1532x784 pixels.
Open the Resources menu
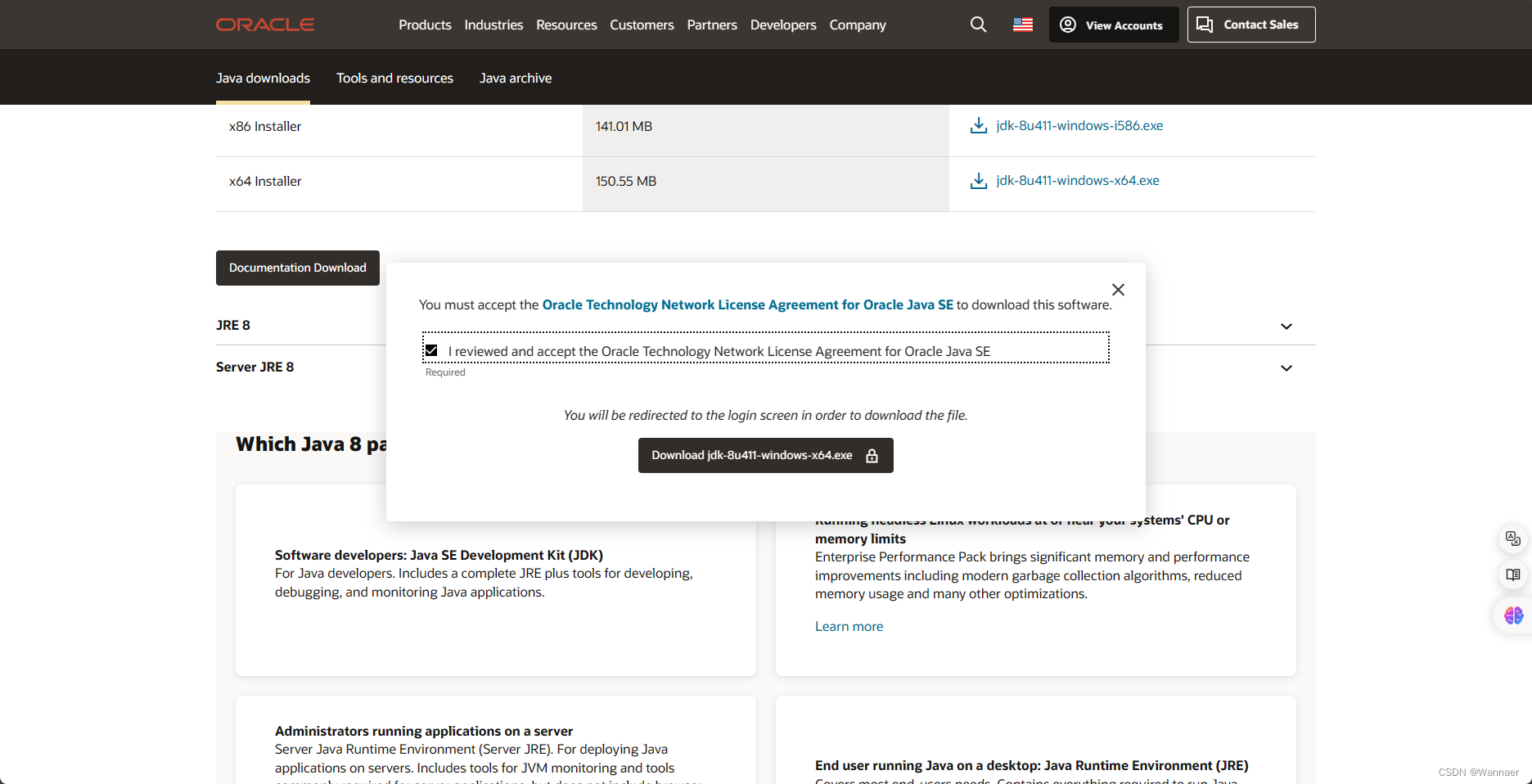(566, 25)
